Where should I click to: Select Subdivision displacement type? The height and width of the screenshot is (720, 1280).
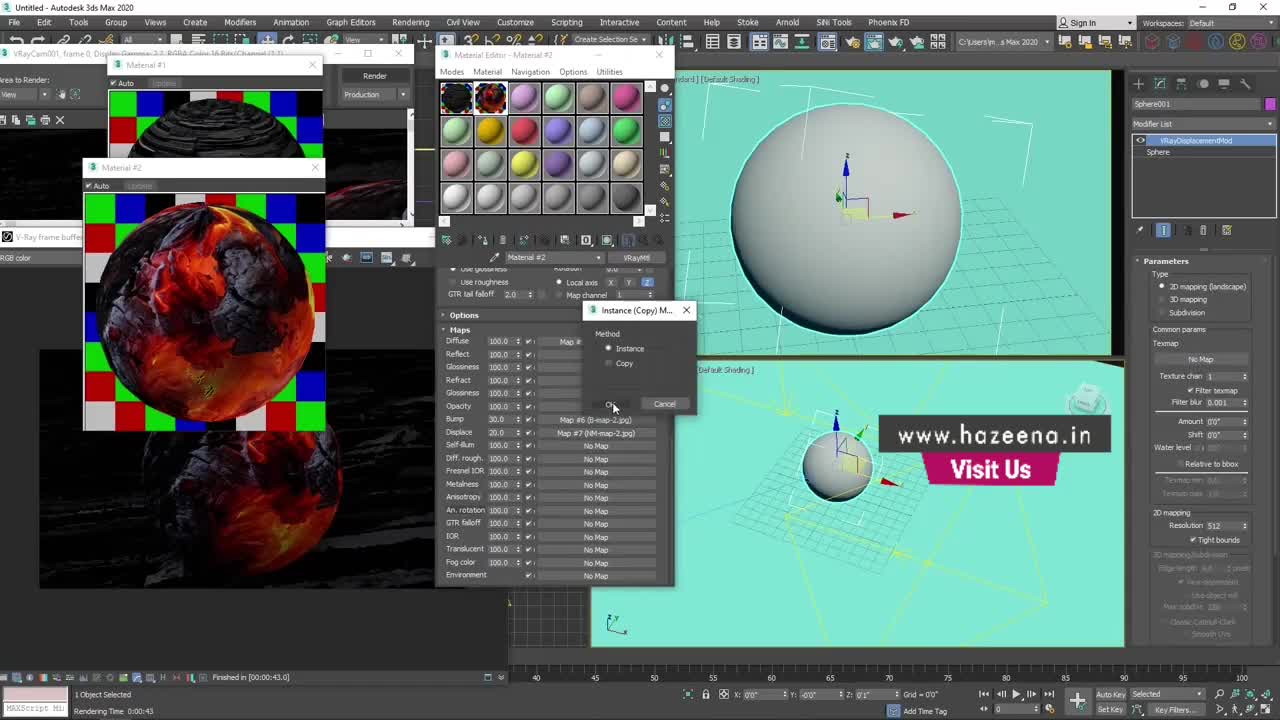1162,312
